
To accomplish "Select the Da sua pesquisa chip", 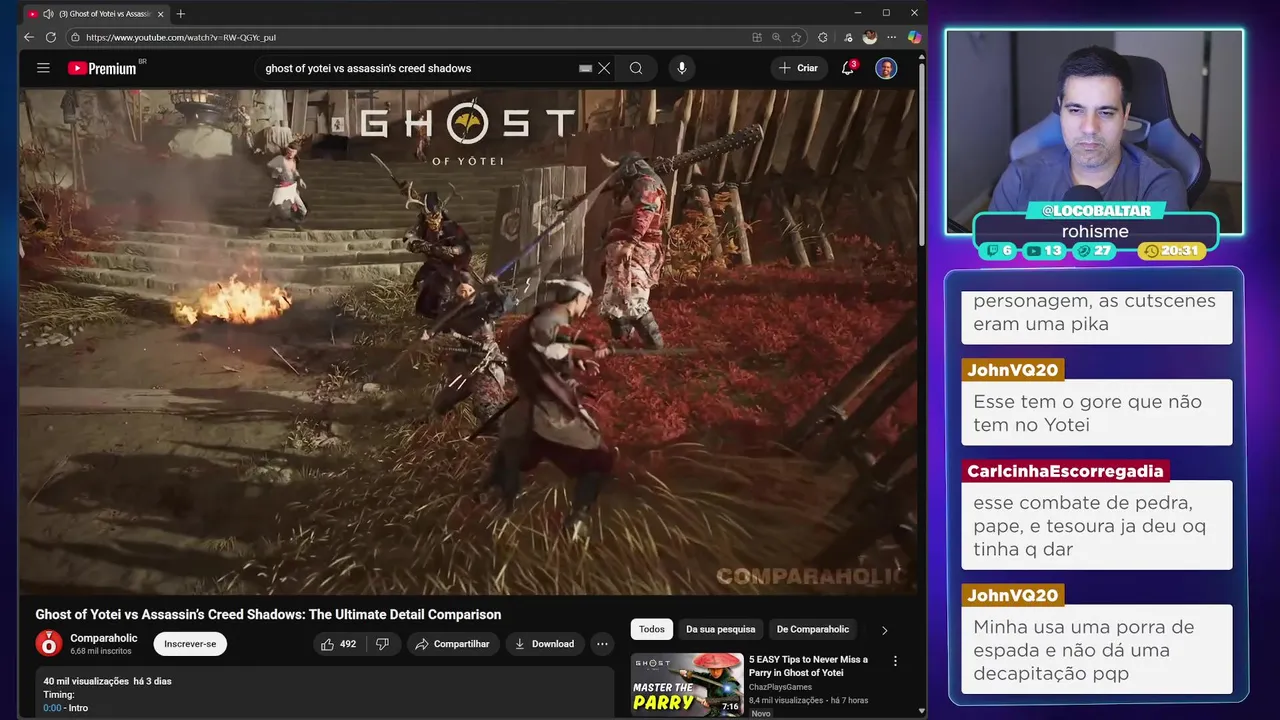I will coord(721,629).
